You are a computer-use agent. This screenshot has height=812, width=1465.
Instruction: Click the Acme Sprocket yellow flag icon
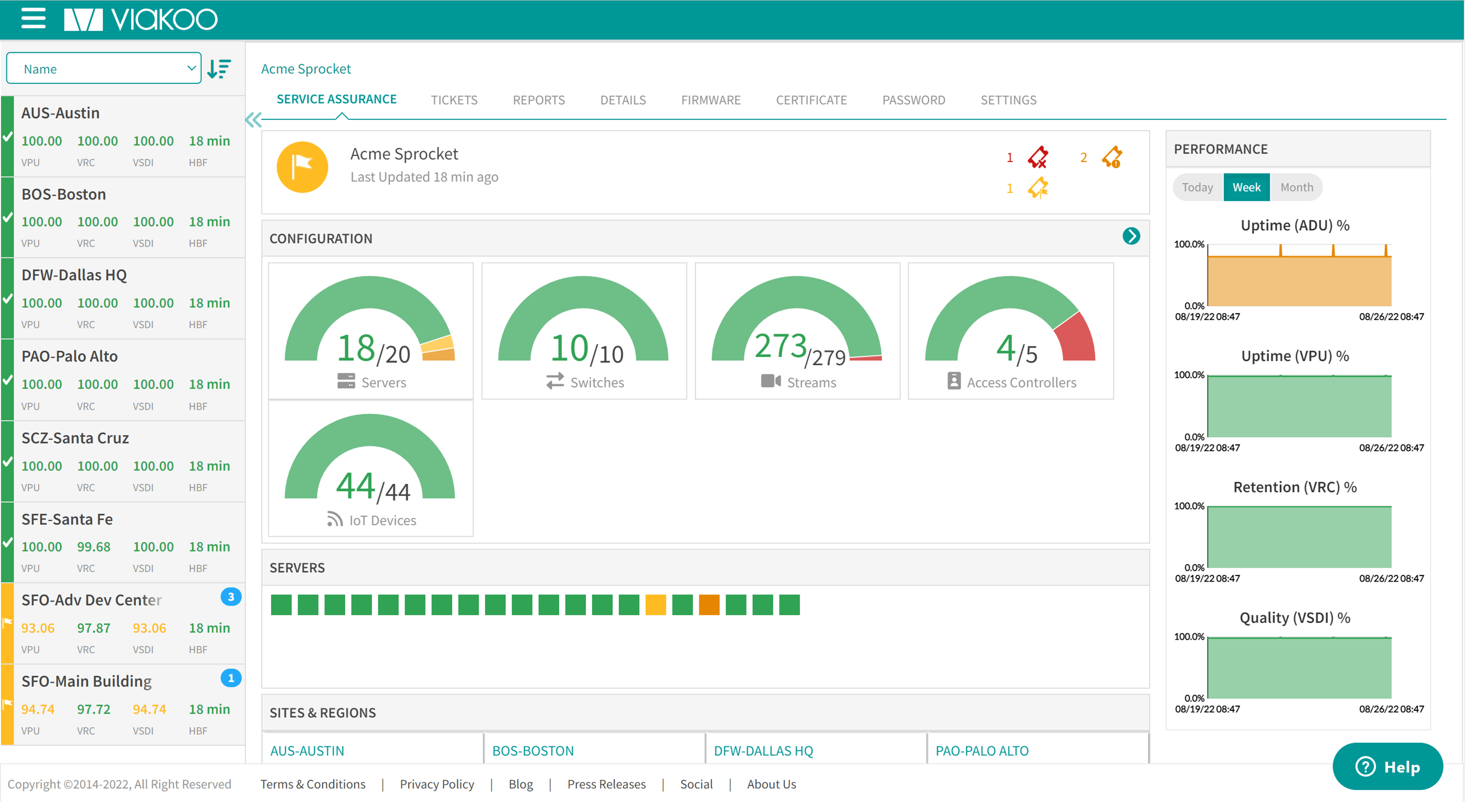(x=302, y=166)
